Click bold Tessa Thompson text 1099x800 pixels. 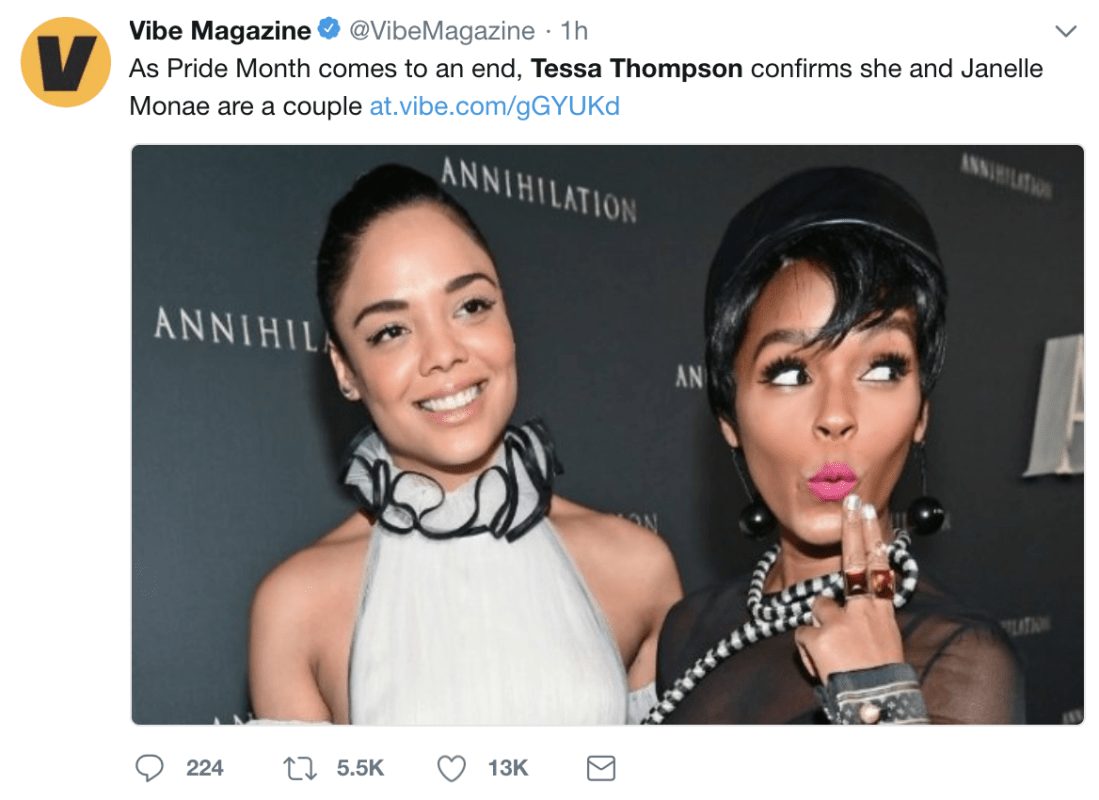point(636,69)
